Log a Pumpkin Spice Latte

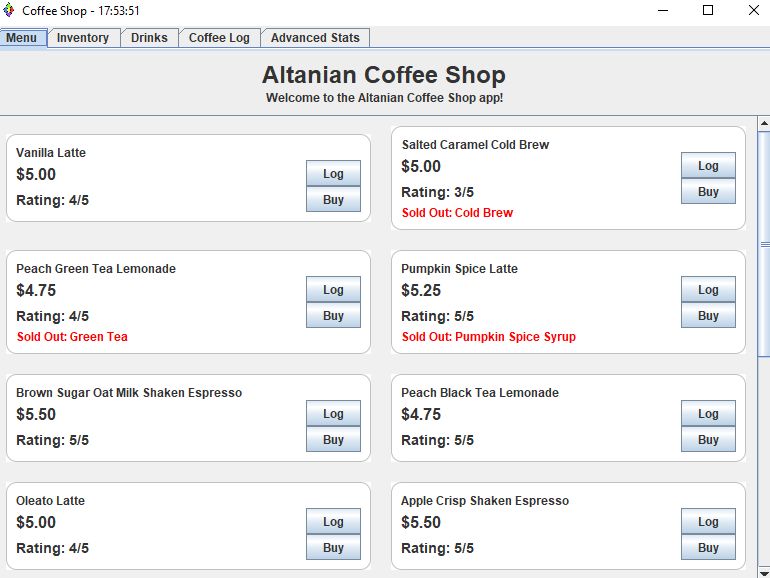708,290
